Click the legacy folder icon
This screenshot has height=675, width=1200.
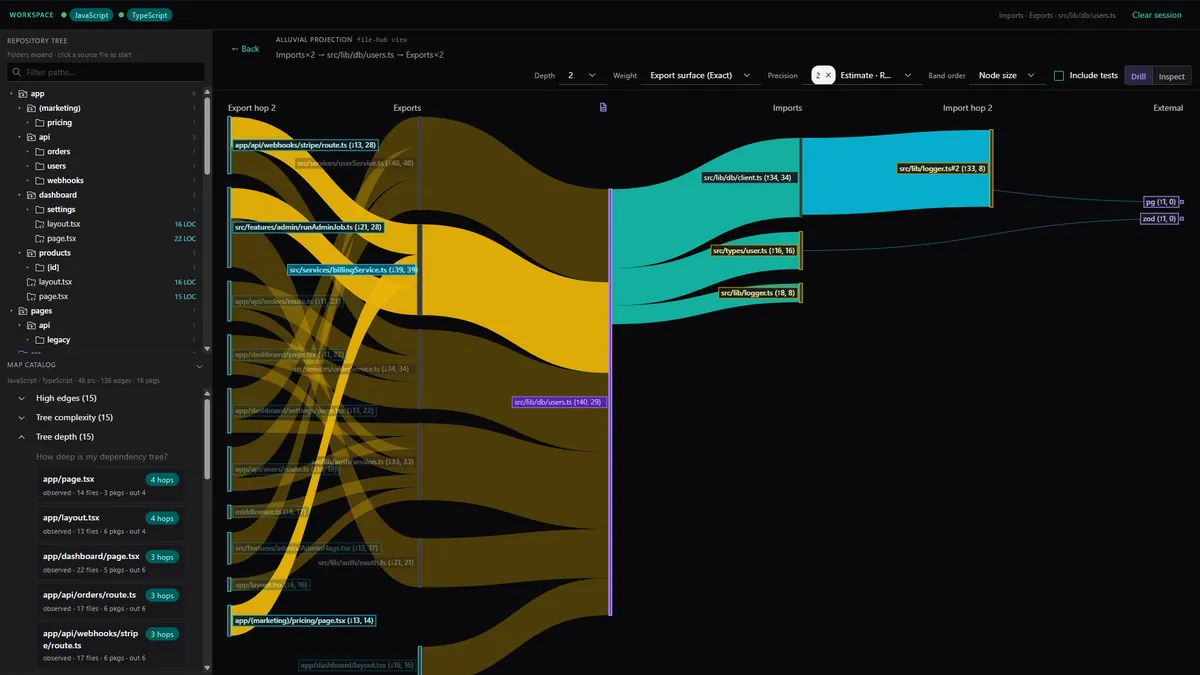pos(38,340)
